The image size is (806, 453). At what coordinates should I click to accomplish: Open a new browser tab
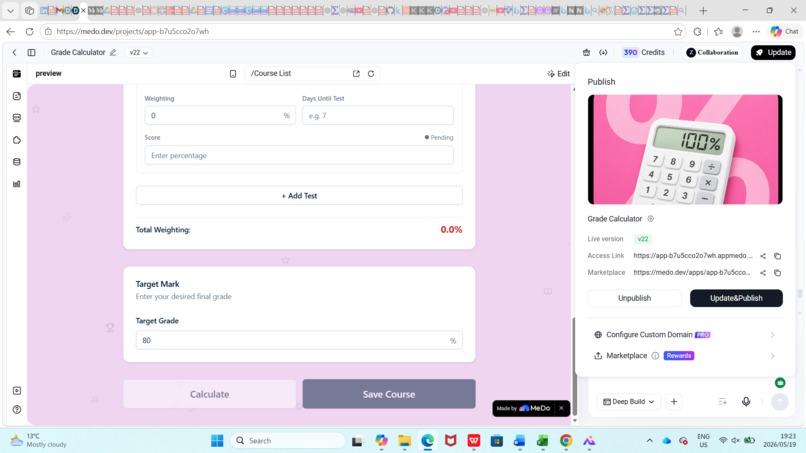(703, 10)
